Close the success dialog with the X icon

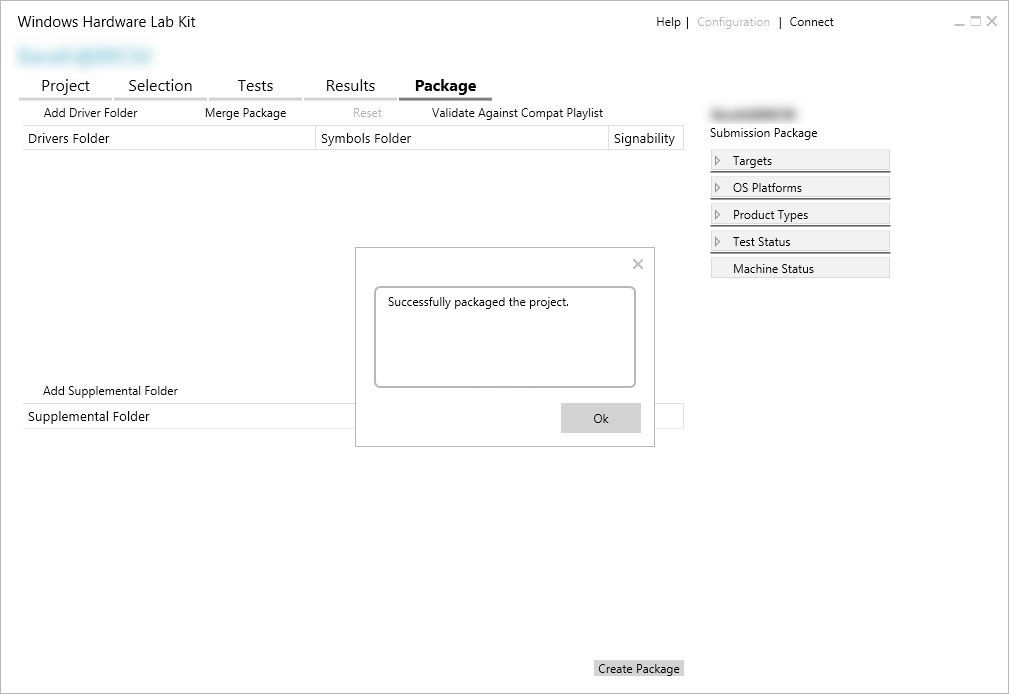click(638, 264)
